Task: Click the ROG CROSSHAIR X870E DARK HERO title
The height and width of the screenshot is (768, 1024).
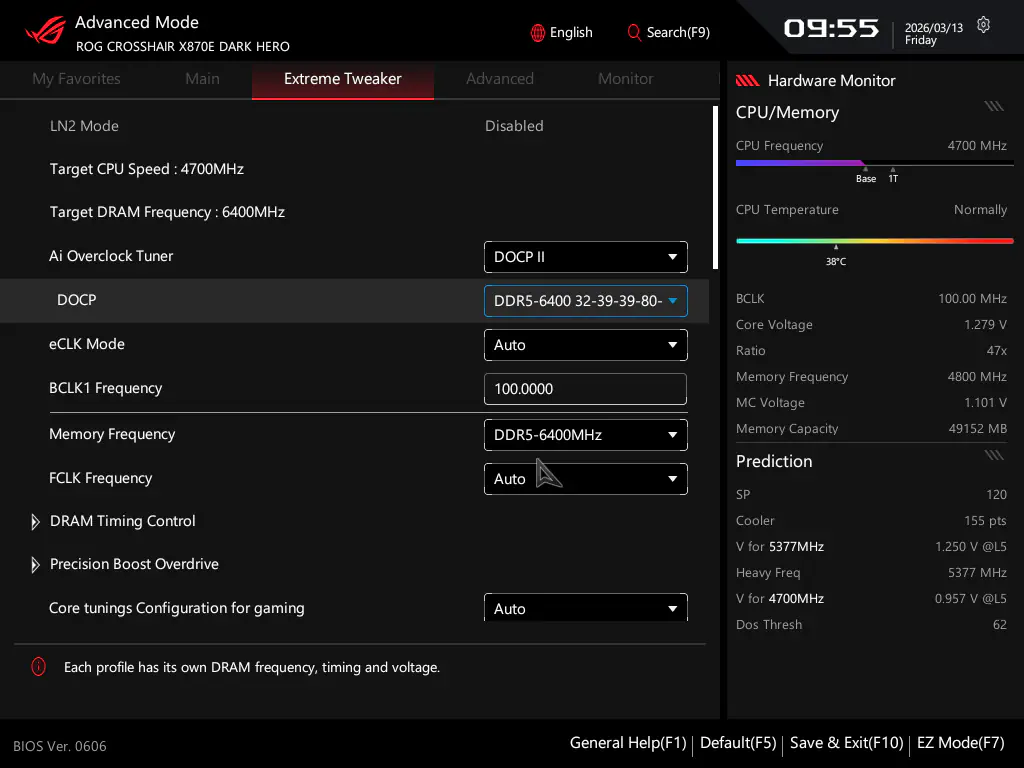Action: tap(183, 46)
